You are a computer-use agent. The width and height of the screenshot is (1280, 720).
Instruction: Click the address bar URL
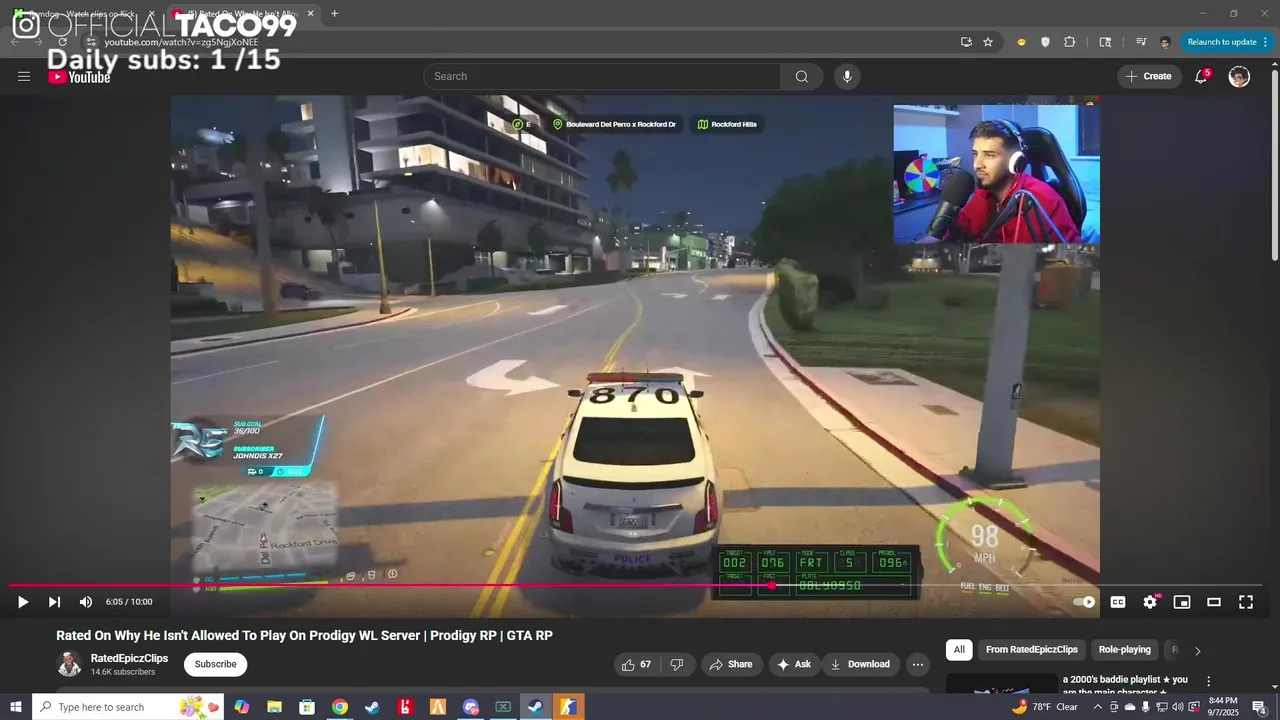[181, 42]
